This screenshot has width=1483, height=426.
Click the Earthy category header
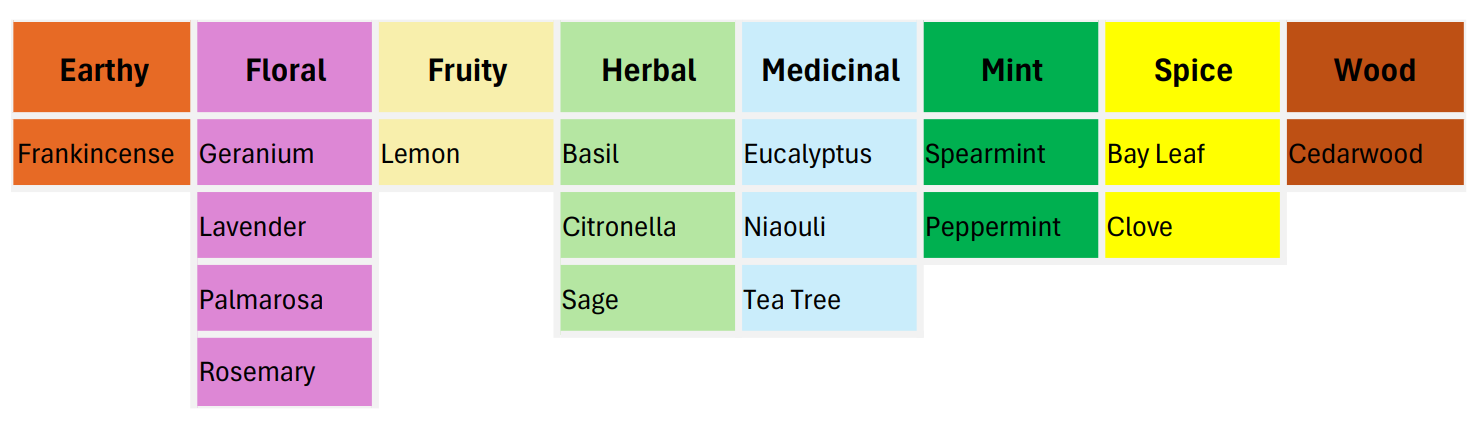pyautogui.click(x=102, y=69)
